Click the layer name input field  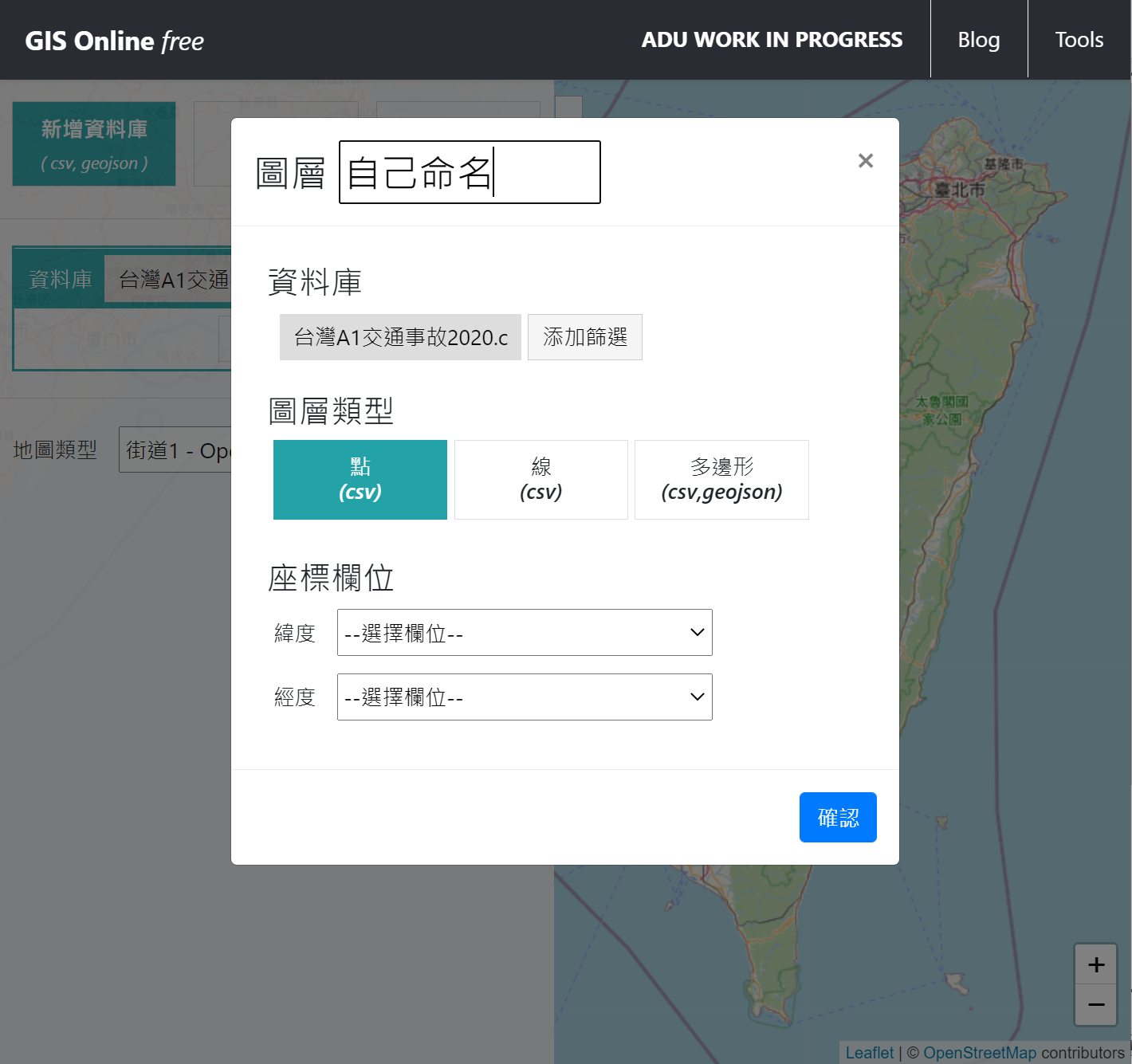click(x=470, y=172)
